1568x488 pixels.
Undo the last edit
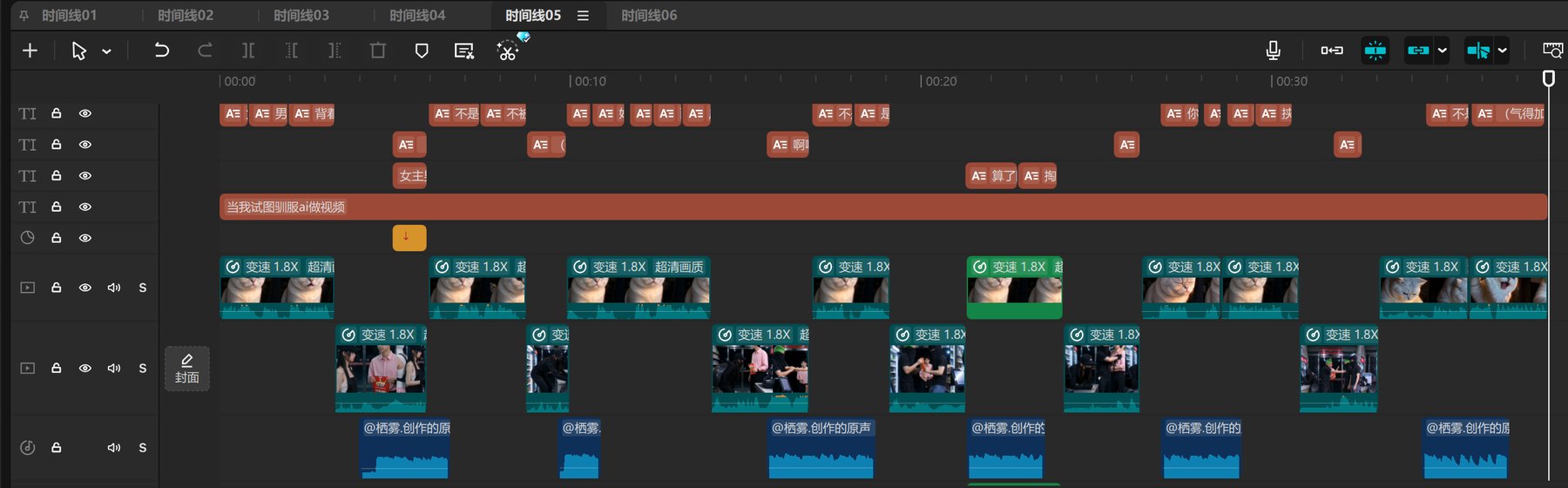[x=161, y=51]
